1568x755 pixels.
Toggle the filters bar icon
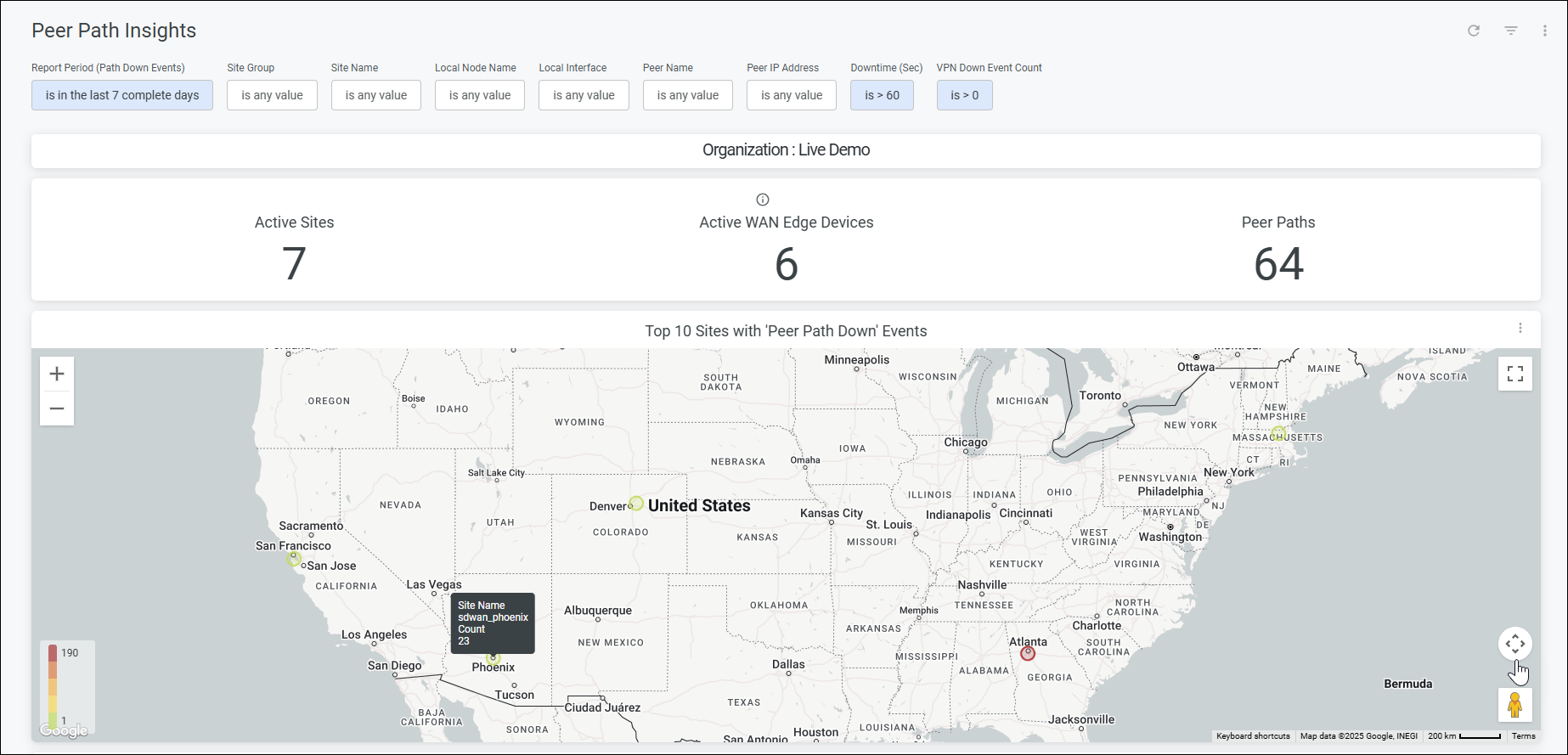click(1511, 31)
